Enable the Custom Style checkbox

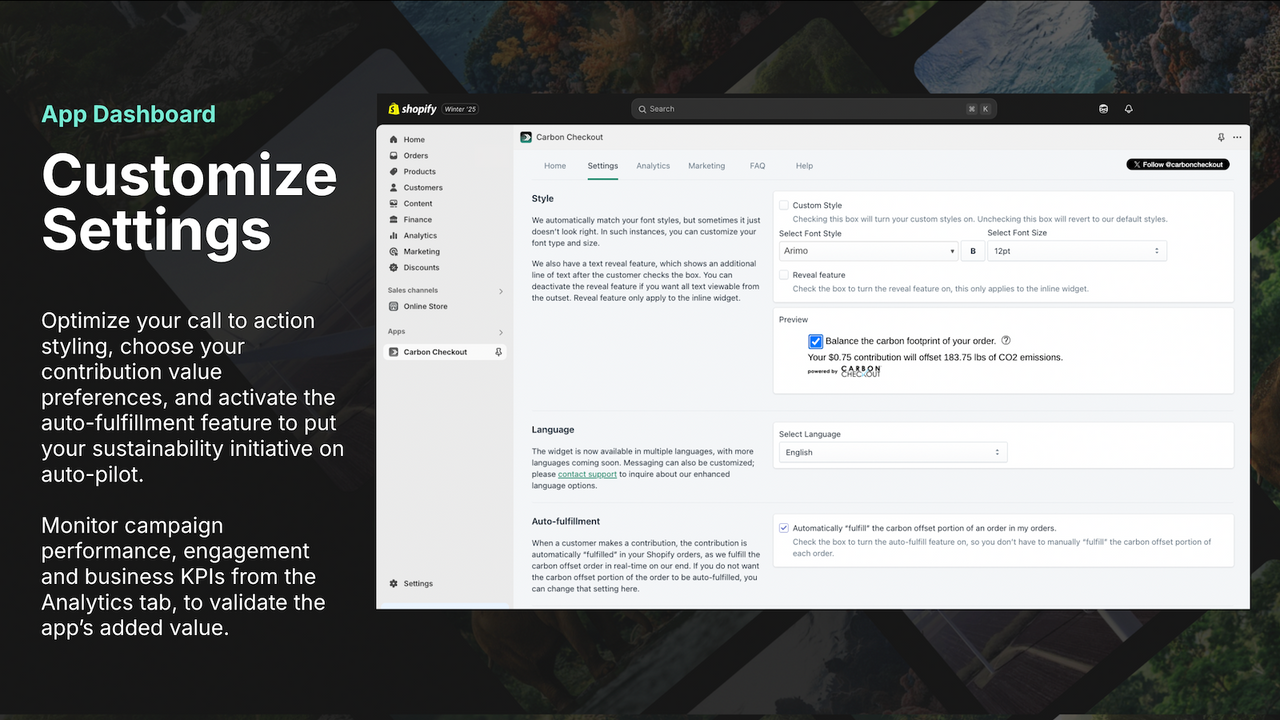click(x=784, y=205)
